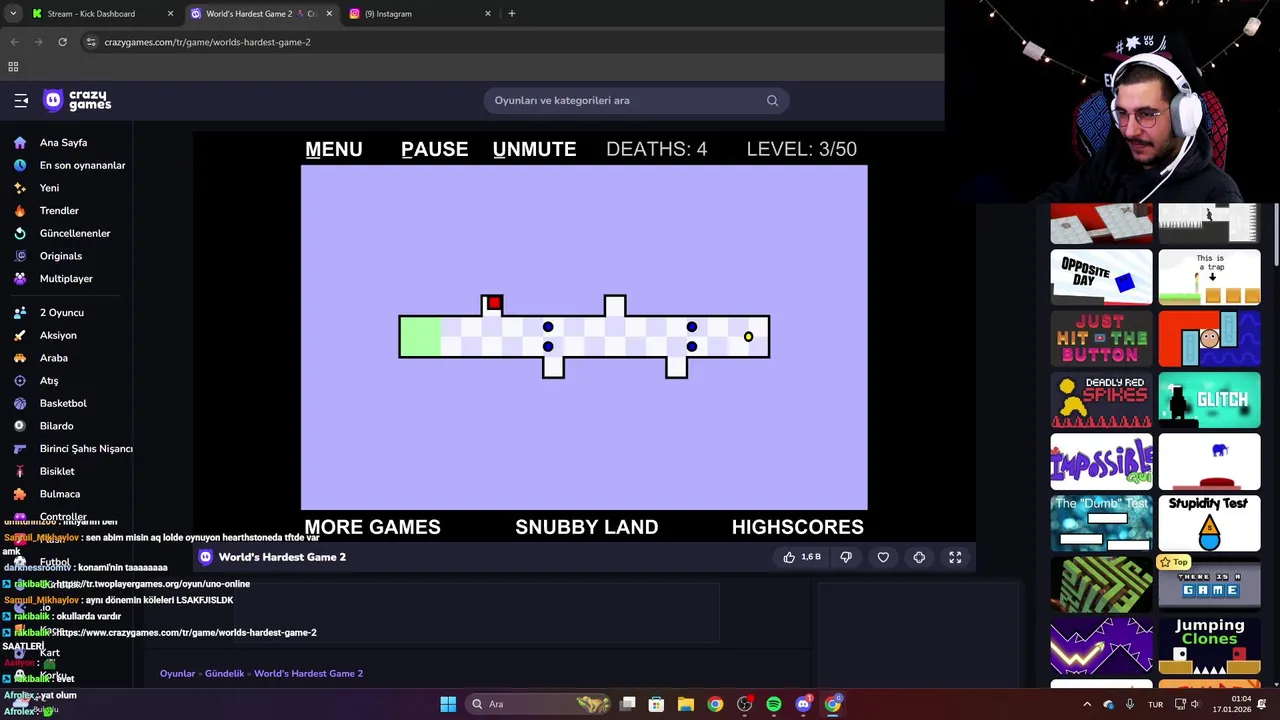Open the Impossible Quiz game thumbnail

[x=1101, y=462]
